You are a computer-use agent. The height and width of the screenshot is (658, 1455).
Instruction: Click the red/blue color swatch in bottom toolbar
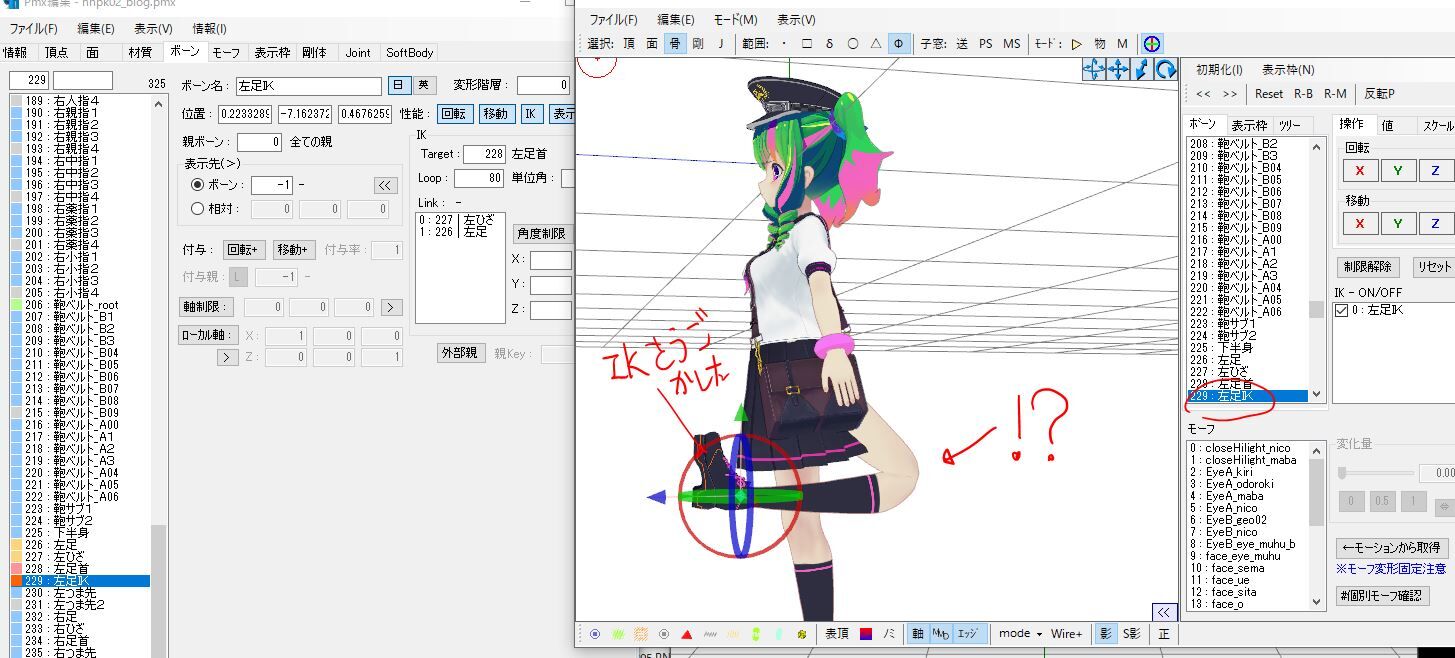point(866,634)
